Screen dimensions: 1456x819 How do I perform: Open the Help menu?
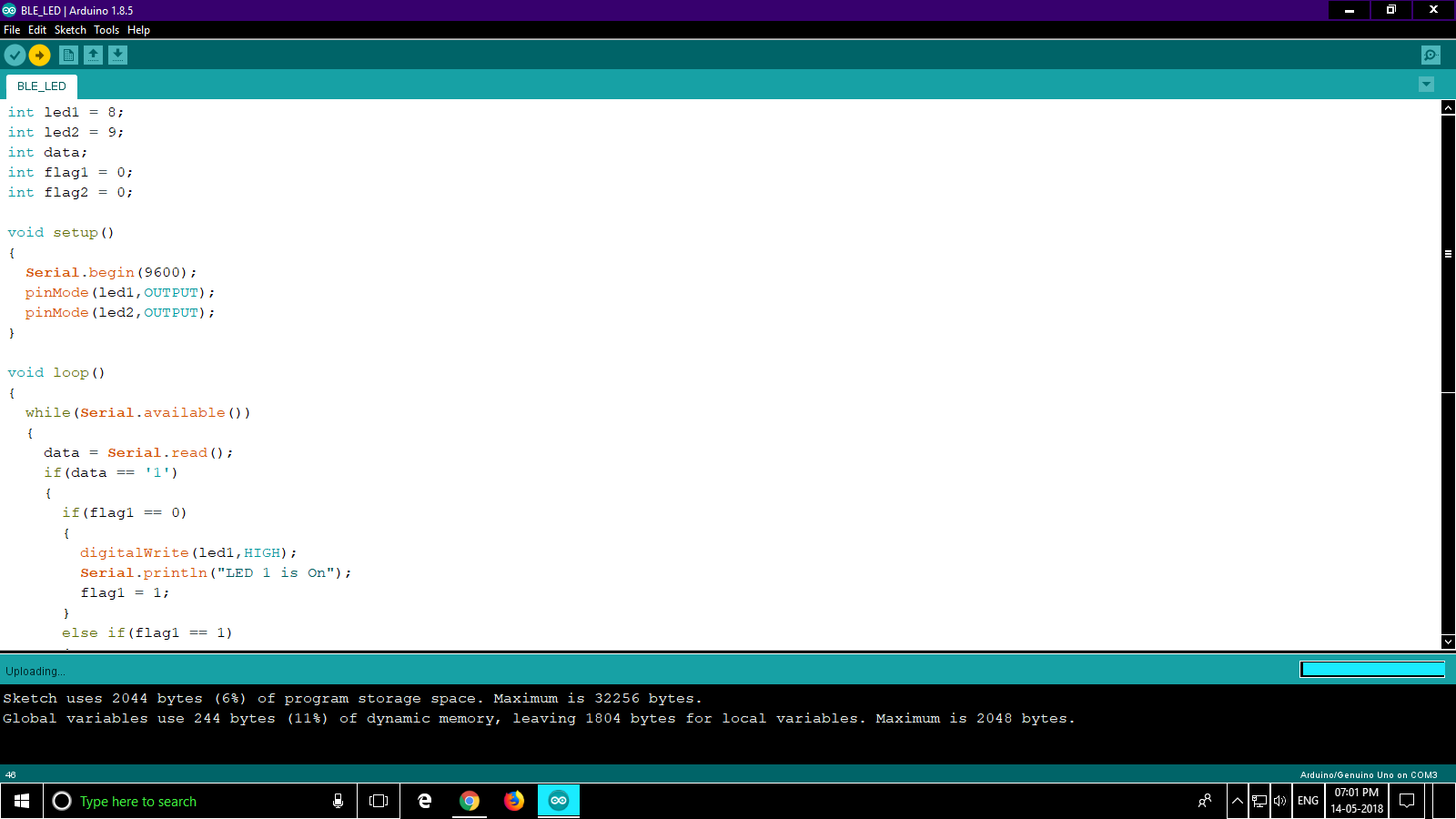coord(138,30)
